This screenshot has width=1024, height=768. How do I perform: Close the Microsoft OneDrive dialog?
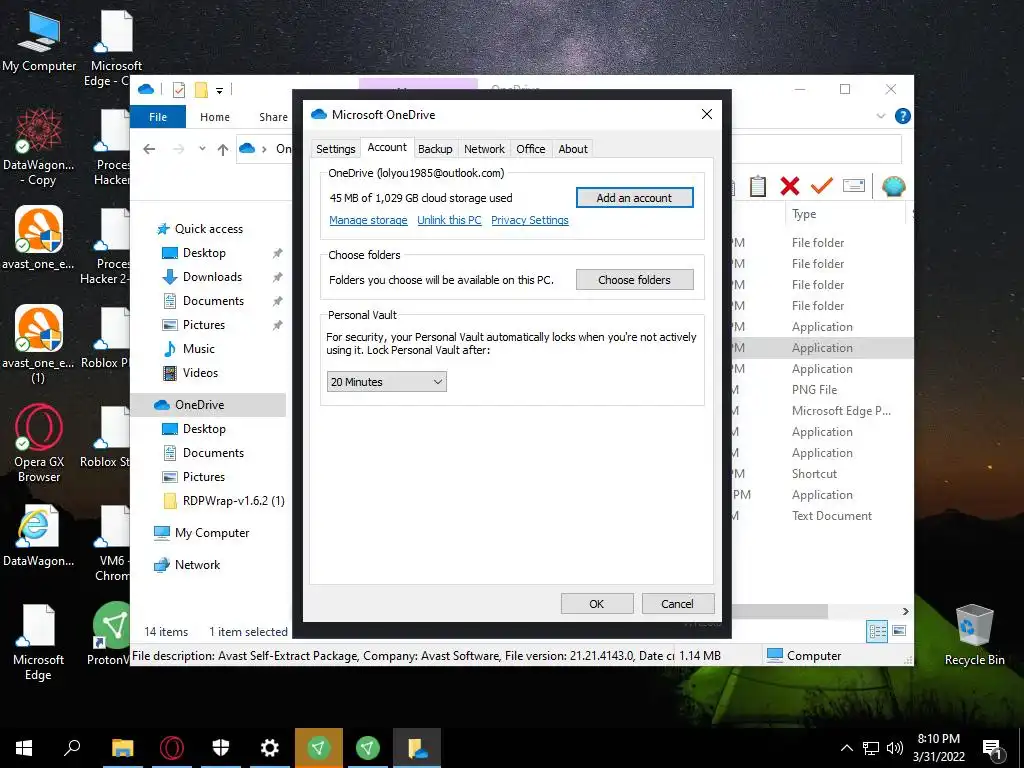point(707,114)
